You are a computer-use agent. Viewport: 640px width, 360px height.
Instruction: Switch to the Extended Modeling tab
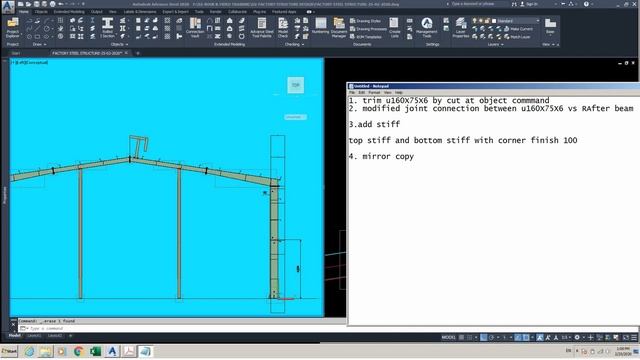point(69,12)
